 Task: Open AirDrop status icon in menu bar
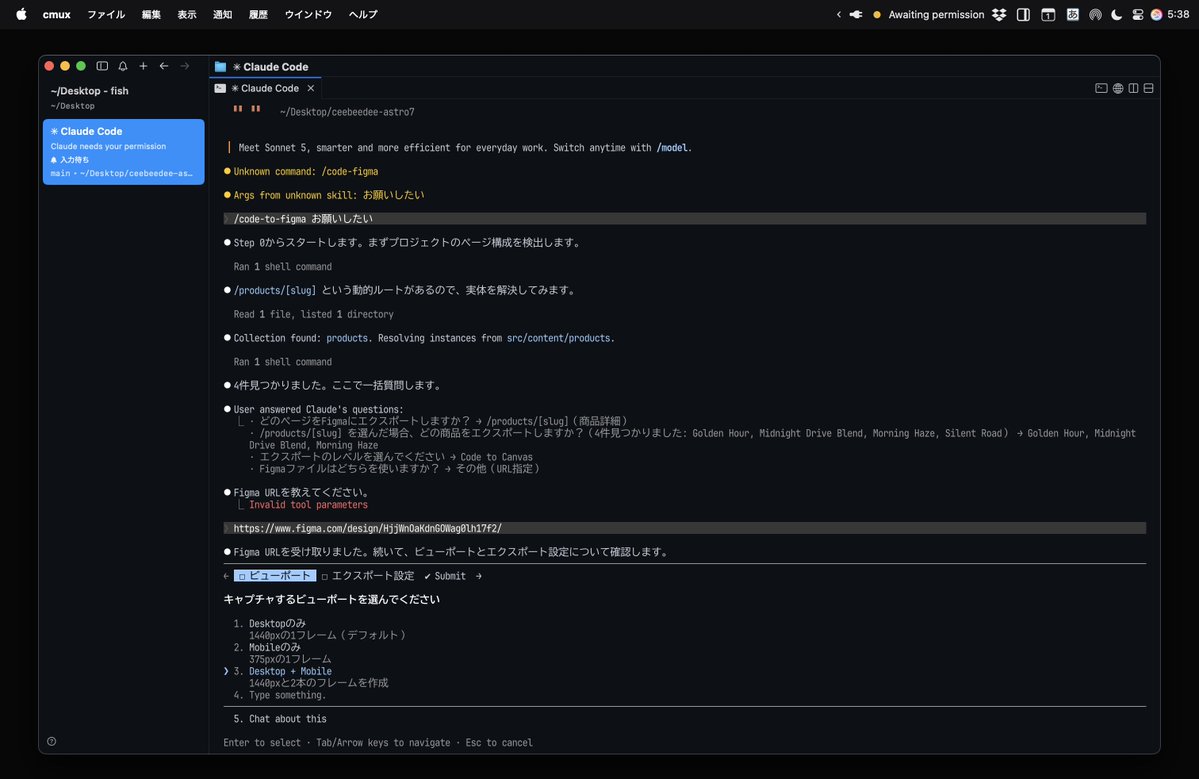1095,14
